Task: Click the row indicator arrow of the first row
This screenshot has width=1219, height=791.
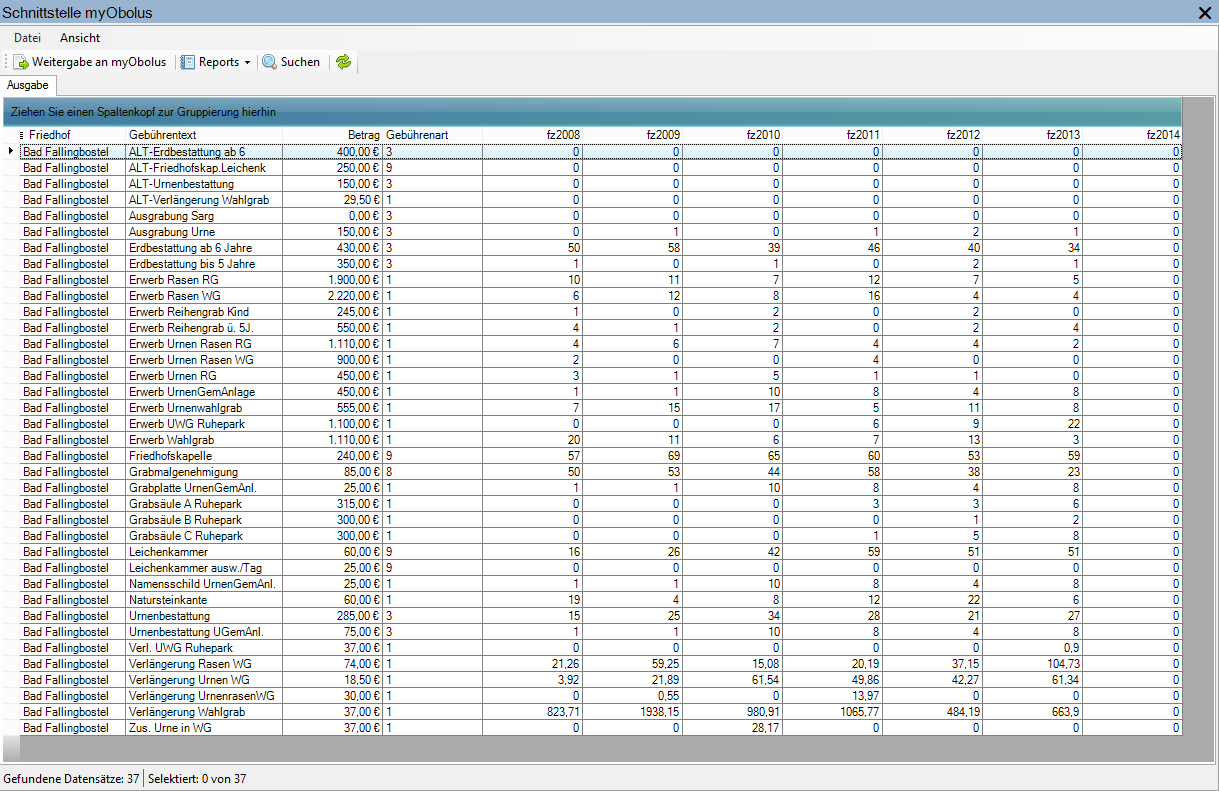Action: point(12,152)
